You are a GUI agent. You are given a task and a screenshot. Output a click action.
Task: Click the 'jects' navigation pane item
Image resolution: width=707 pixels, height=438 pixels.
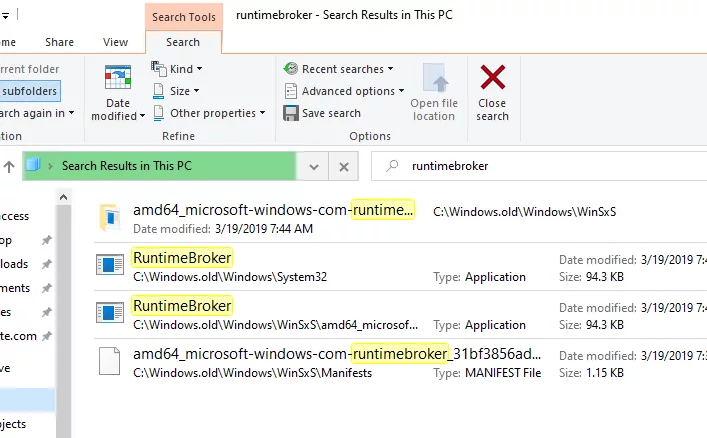(14, 424)
